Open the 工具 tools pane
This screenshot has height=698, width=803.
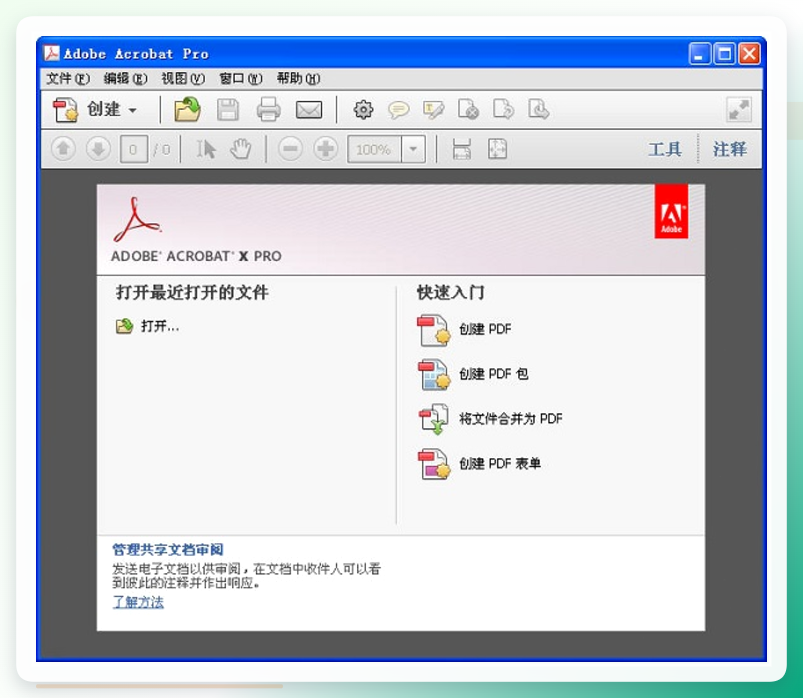(665, 150)
